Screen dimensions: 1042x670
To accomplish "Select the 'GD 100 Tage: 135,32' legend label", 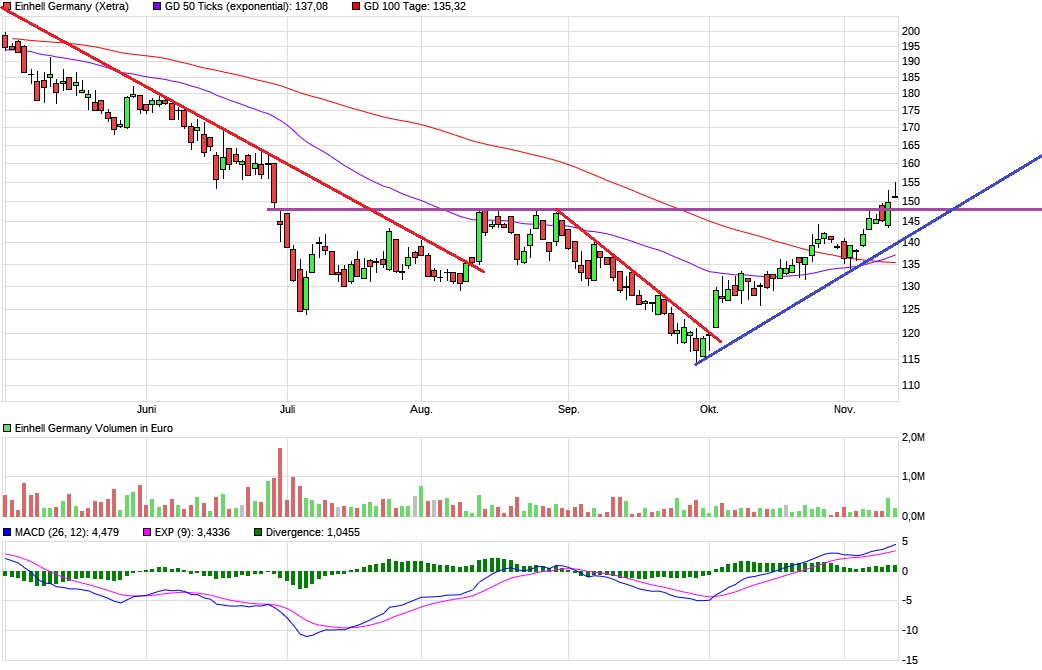I will click(415, 6).
